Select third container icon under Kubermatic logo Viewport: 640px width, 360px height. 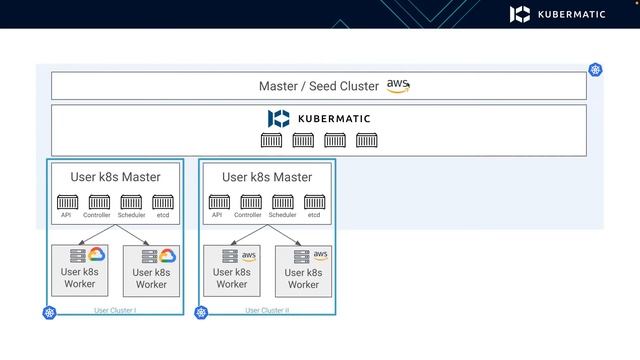335,140
